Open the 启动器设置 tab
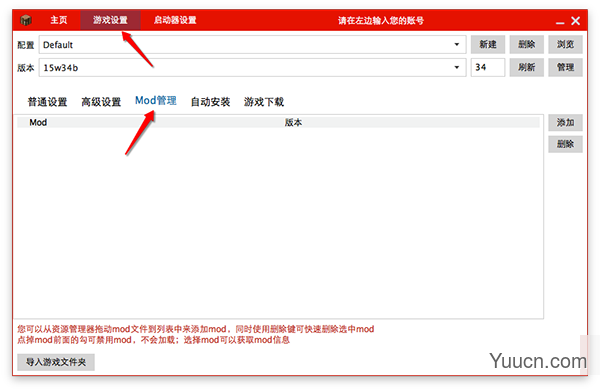The height and width of the screenshot is (391, 600). click(175, 20)
